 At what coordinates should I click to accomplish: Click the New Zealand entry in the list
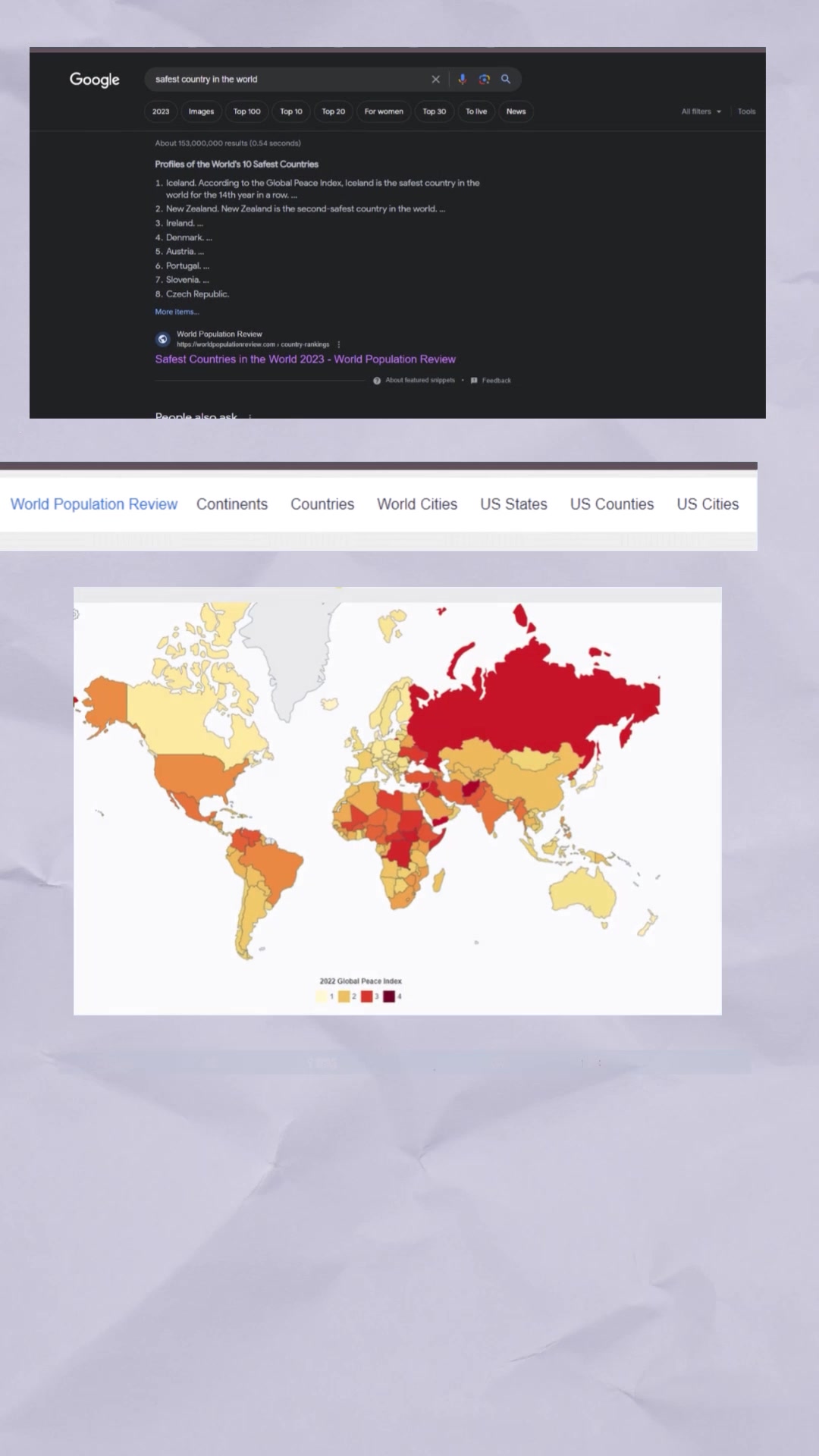coord(300,209)
